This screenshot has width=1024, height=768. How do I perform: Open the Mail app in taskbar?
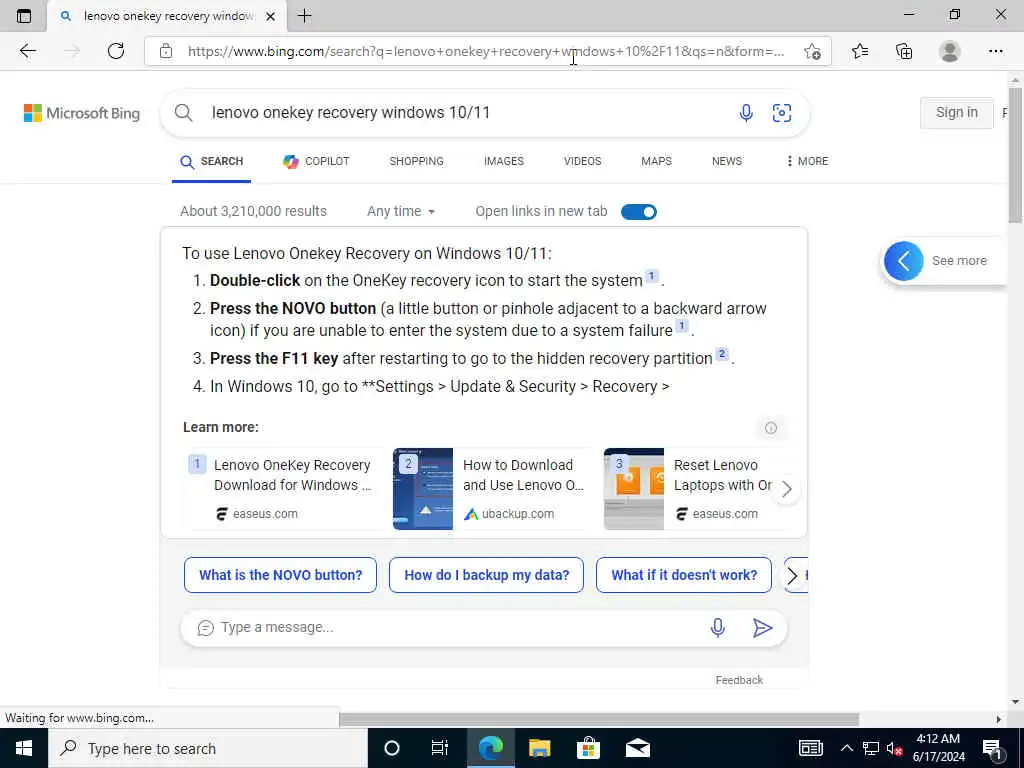pos(637,748)
